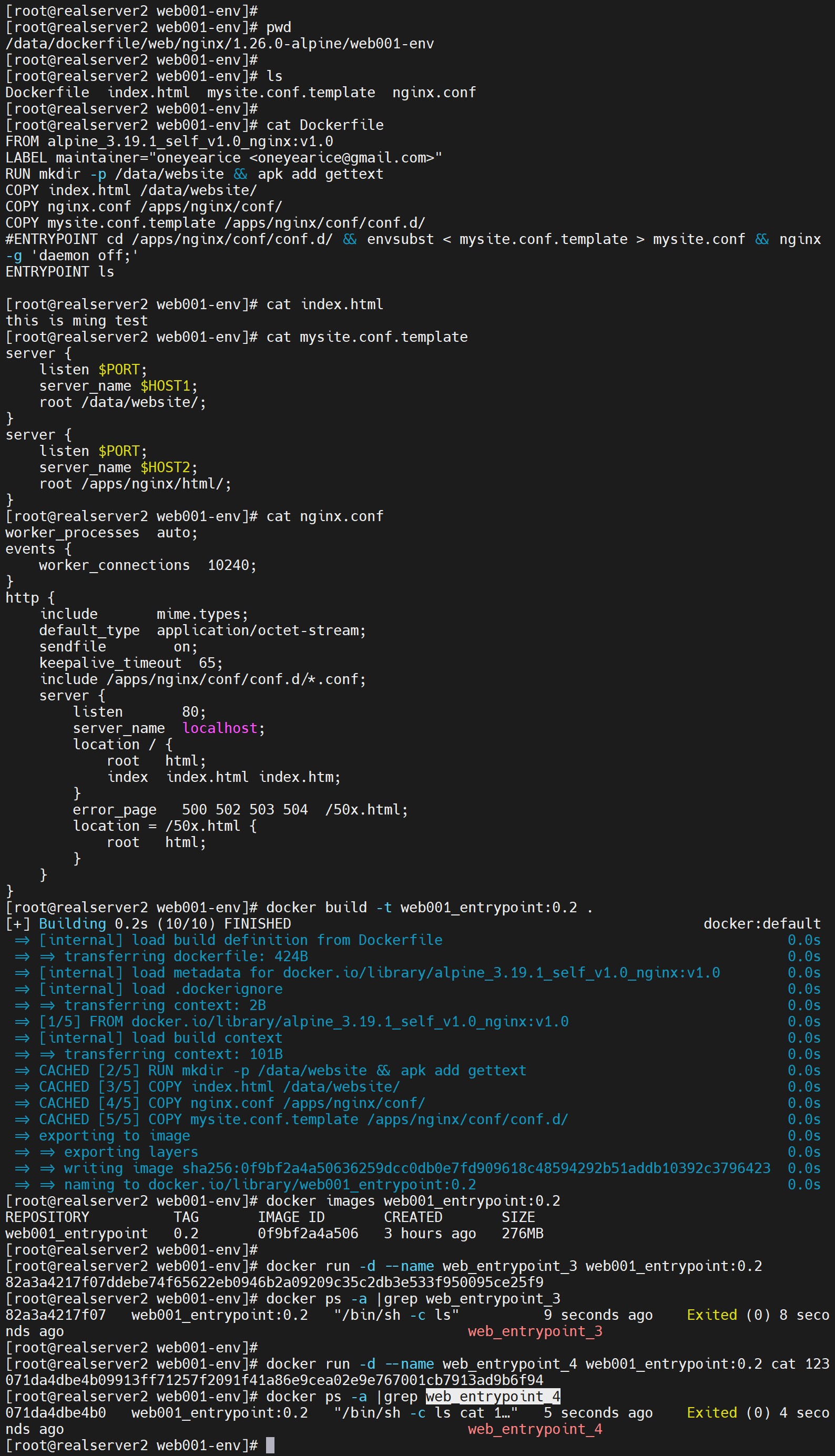This screenshot has height=1456, width=835.
Task: Click the pwd command on second line
Action: 279,27
